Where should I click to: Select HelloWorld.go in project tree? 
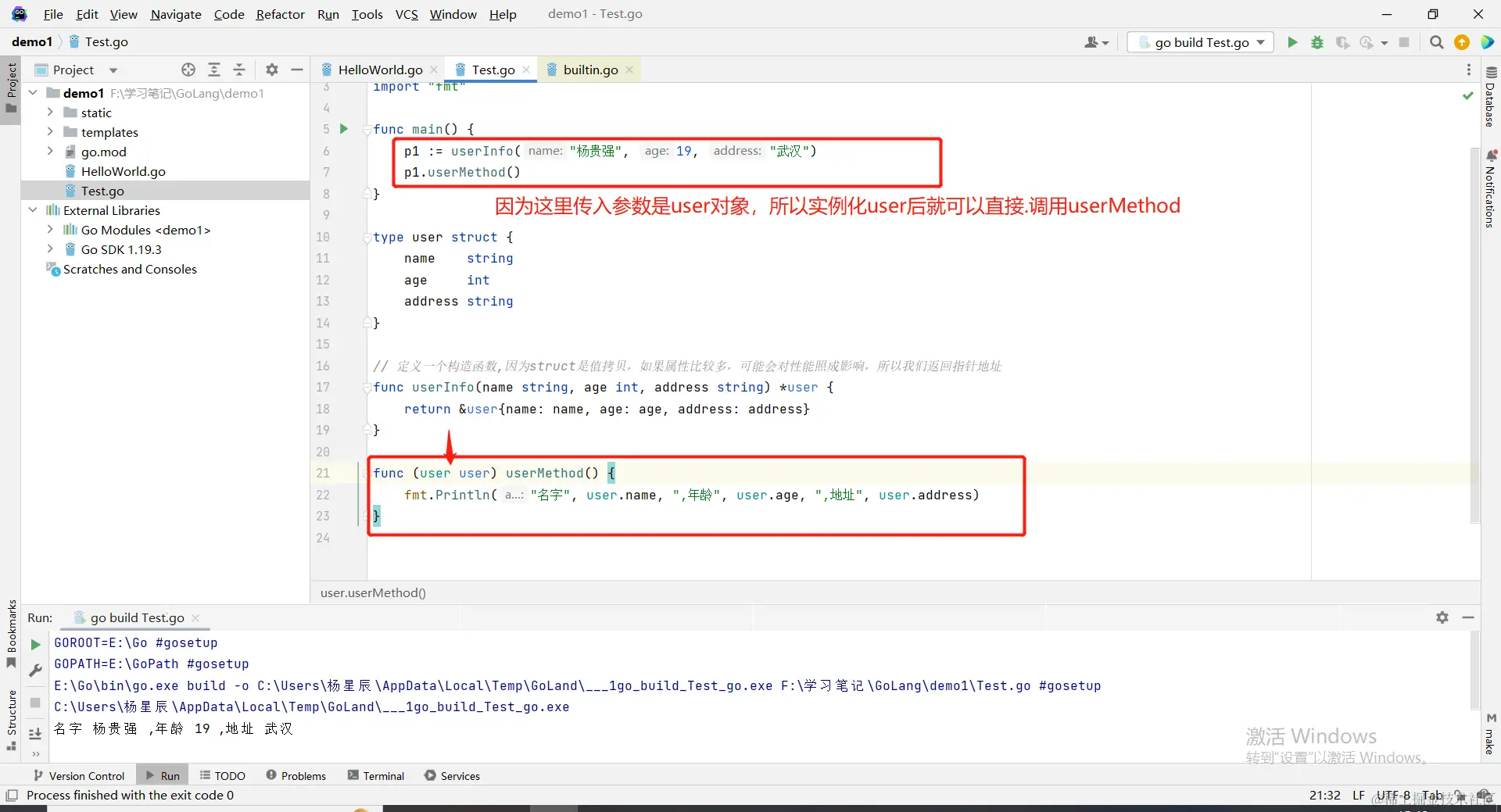(x=123, y=171)
